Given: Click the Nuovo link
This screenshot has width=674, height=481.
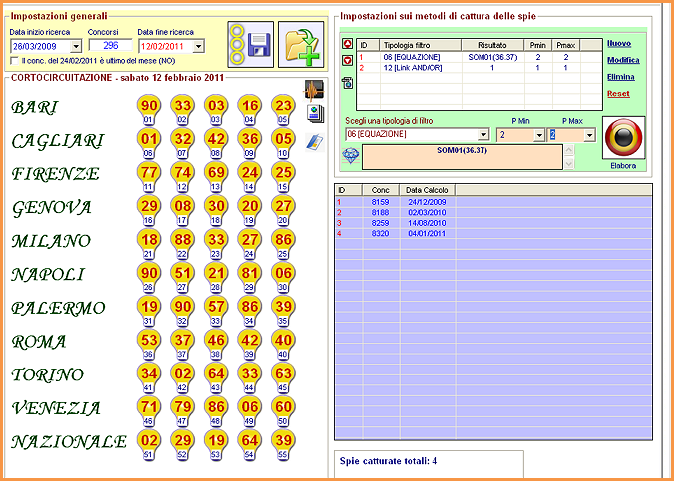Looking at the screenshot, I should click(619, 44).
